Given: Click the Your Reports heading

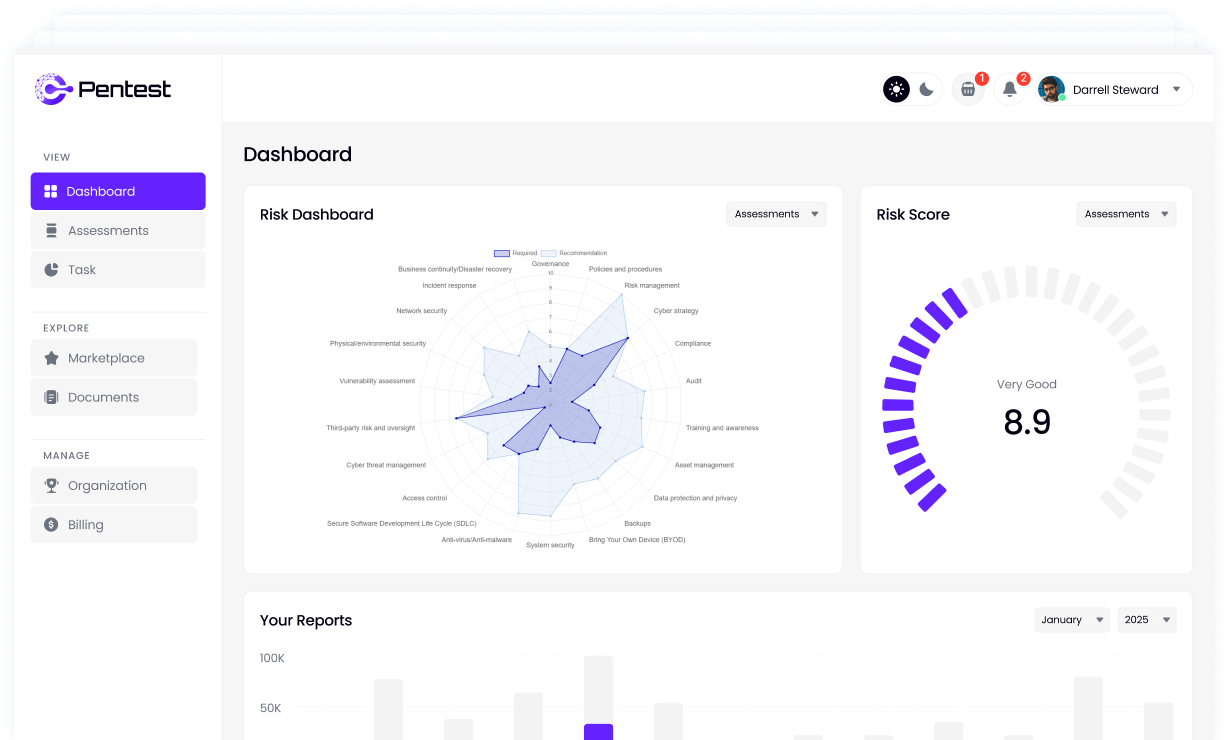Looking at the screenshot, I should (306, 620).
